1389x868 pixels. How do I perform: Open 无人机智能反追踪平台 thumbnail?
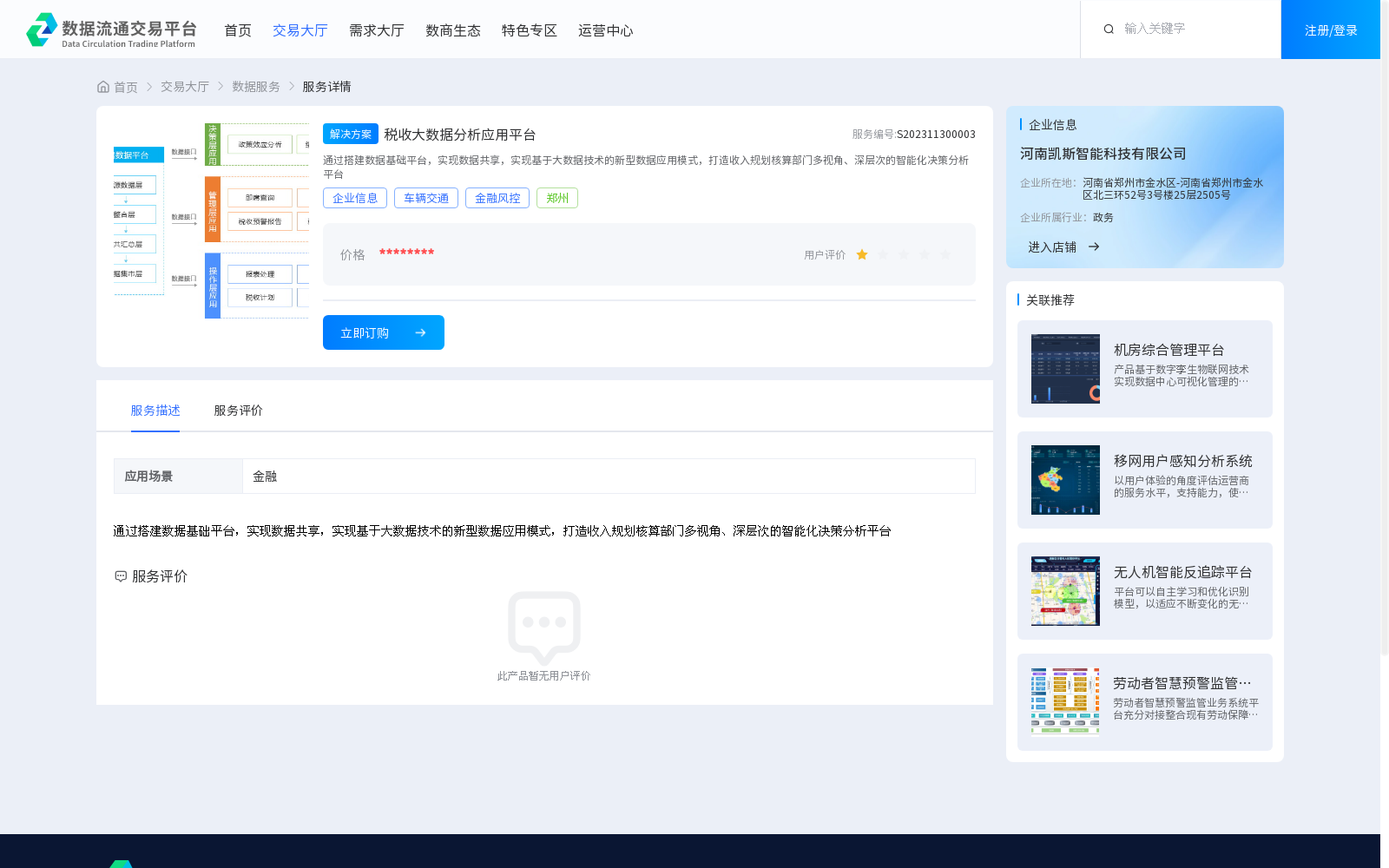tap(1065, 591)
